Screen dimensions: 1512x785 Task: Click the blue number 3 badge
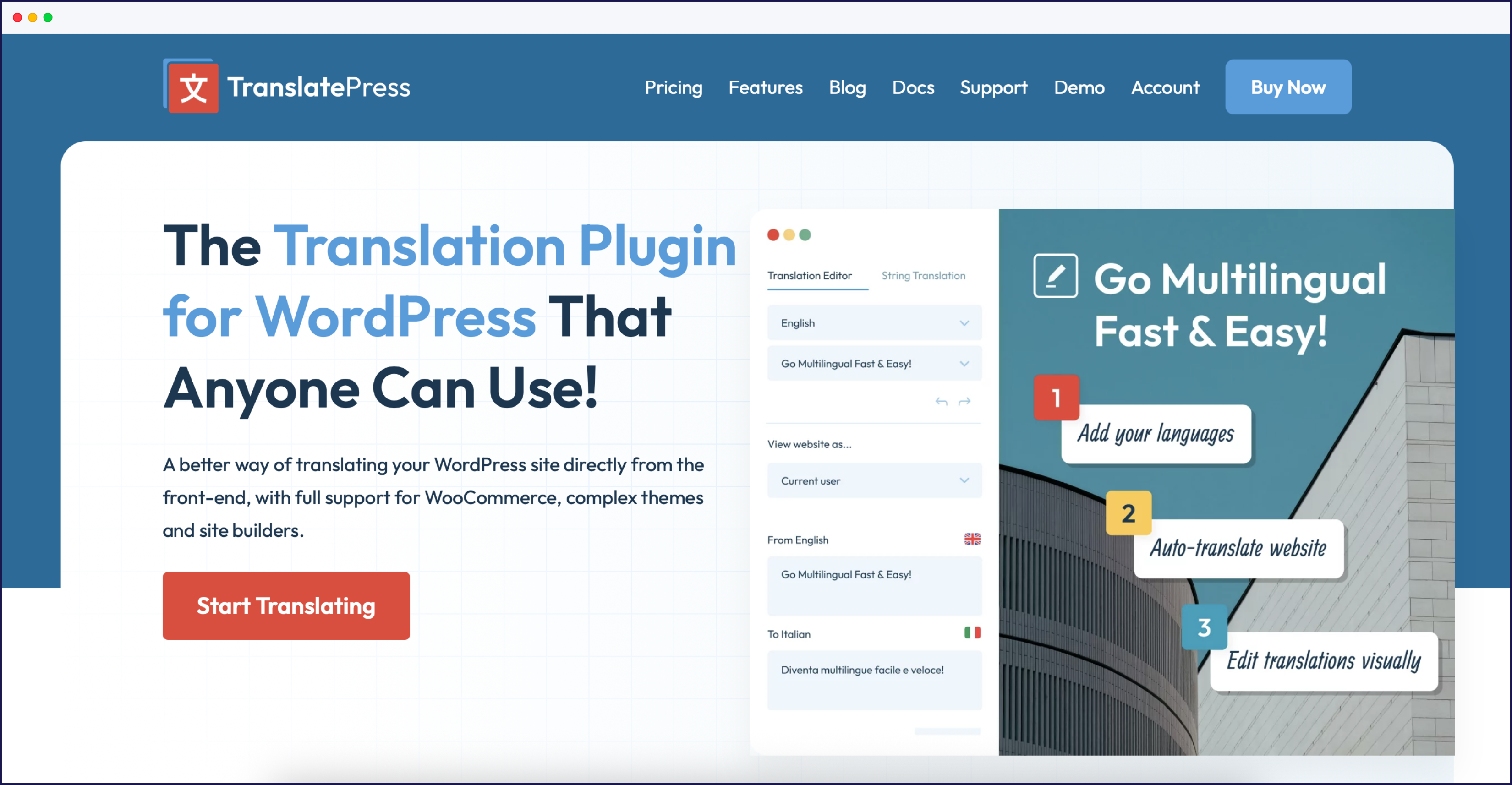(x=1204, y=627)
